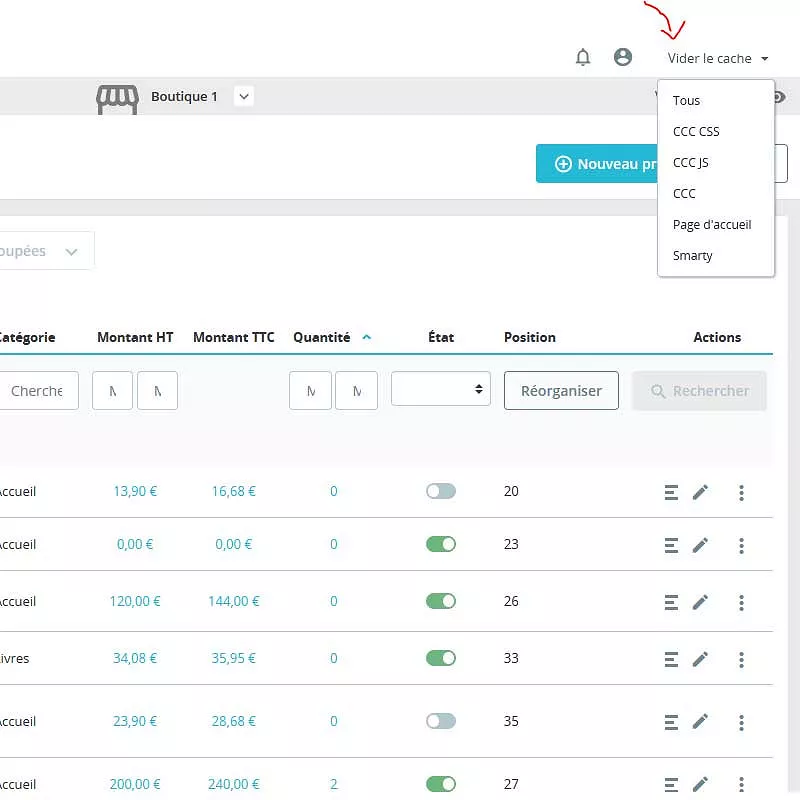This screenshot has width=800, height=800.
Task: Open the État filter select box
Action: pos(441,389)
